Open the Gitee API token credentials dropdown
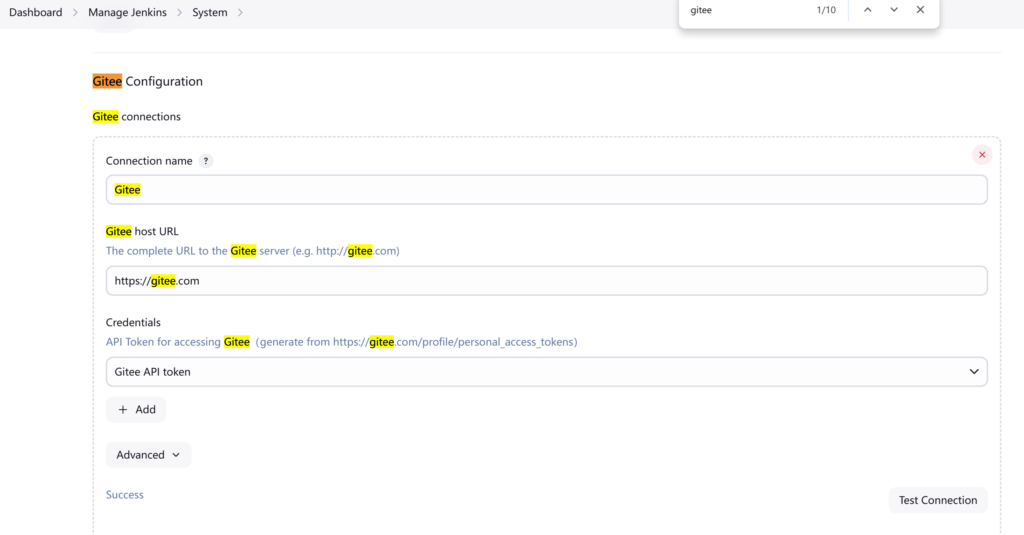 point(547,372)
